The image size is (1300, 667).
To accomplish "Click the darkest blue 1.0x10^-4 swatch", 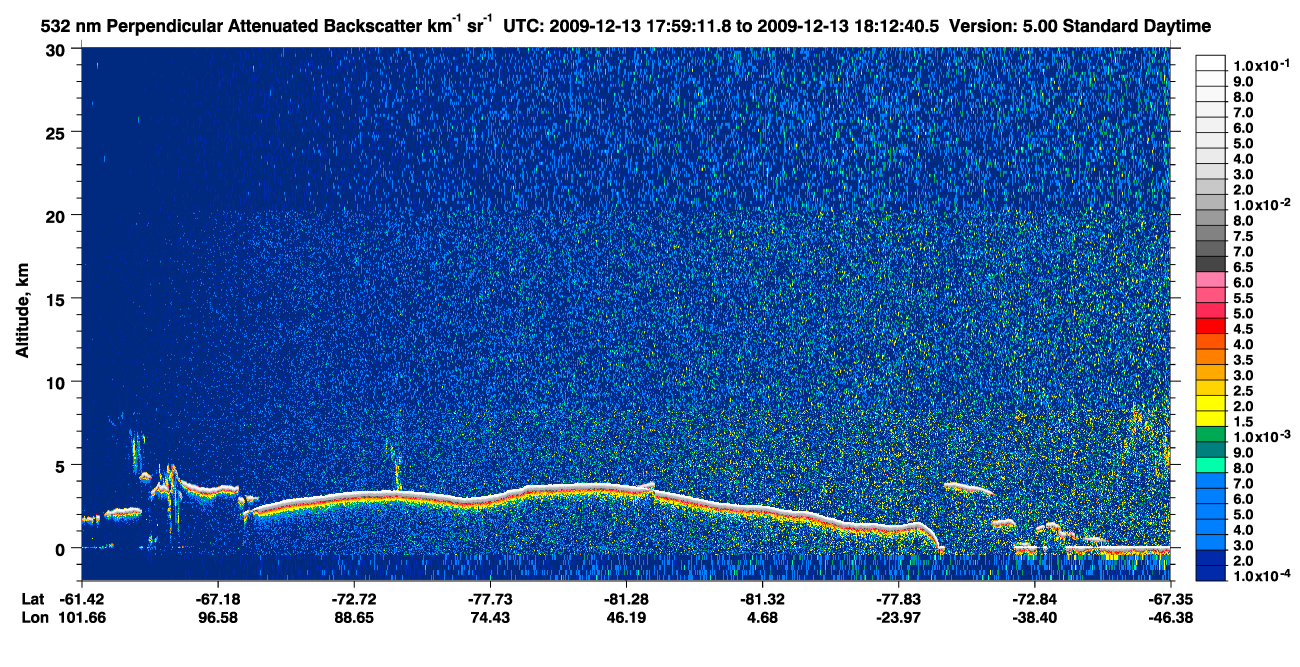I will [1210, 573].
